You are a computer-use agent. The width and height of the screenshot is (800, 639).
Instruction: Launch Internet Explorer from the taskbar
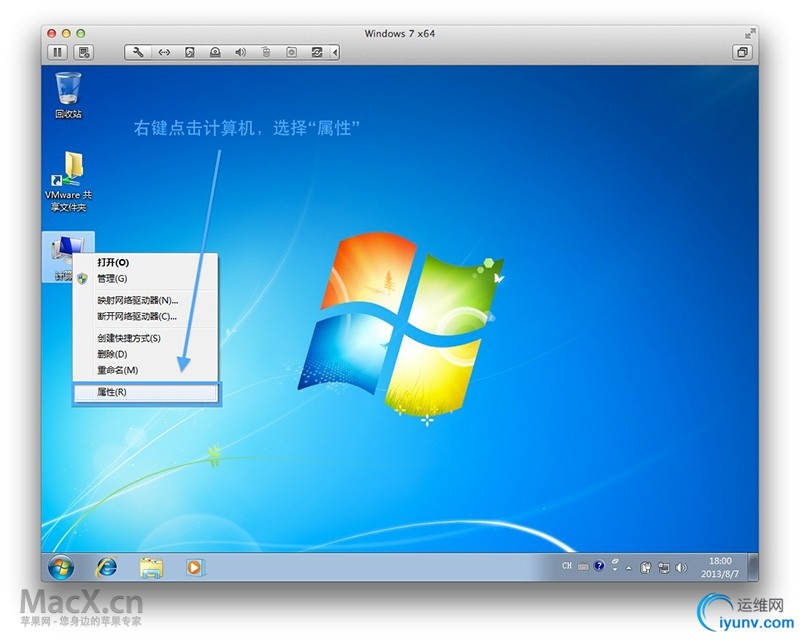(x=106, y=567)
